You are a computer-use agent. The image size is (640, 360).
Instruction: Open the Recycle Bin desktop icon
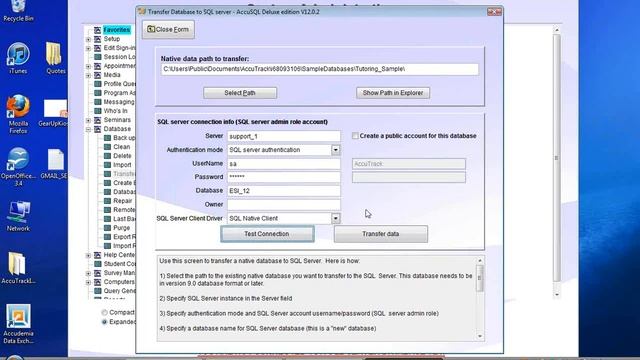[x=18, y=9]
